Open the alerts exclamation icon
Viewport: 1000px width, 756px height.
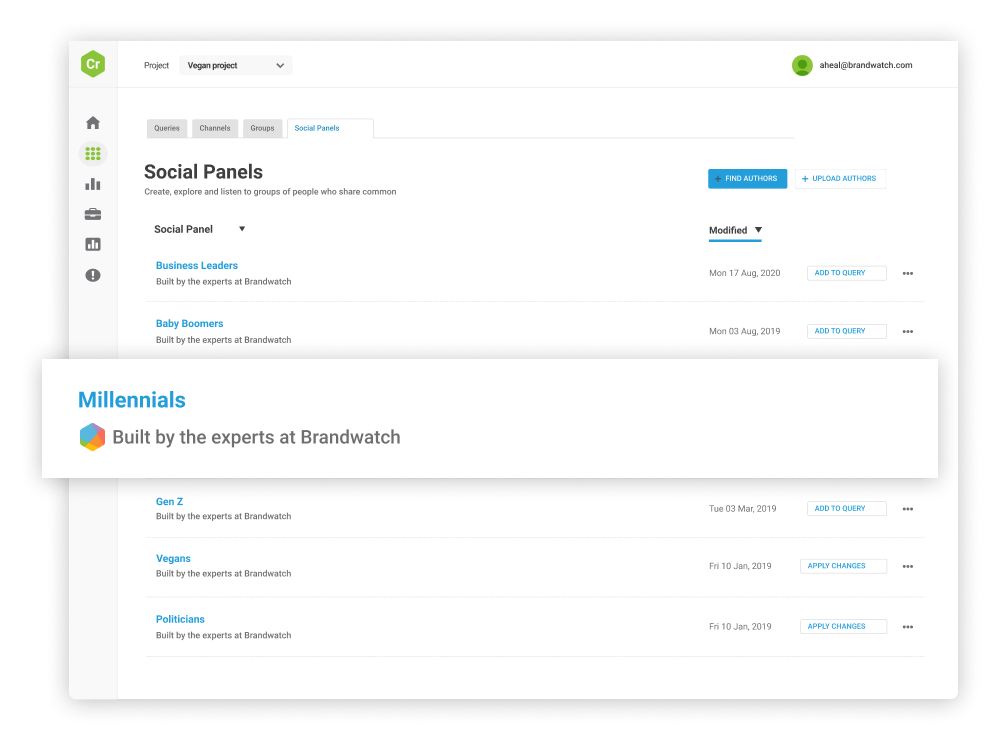pyautogui.click(x=93, y=275)
